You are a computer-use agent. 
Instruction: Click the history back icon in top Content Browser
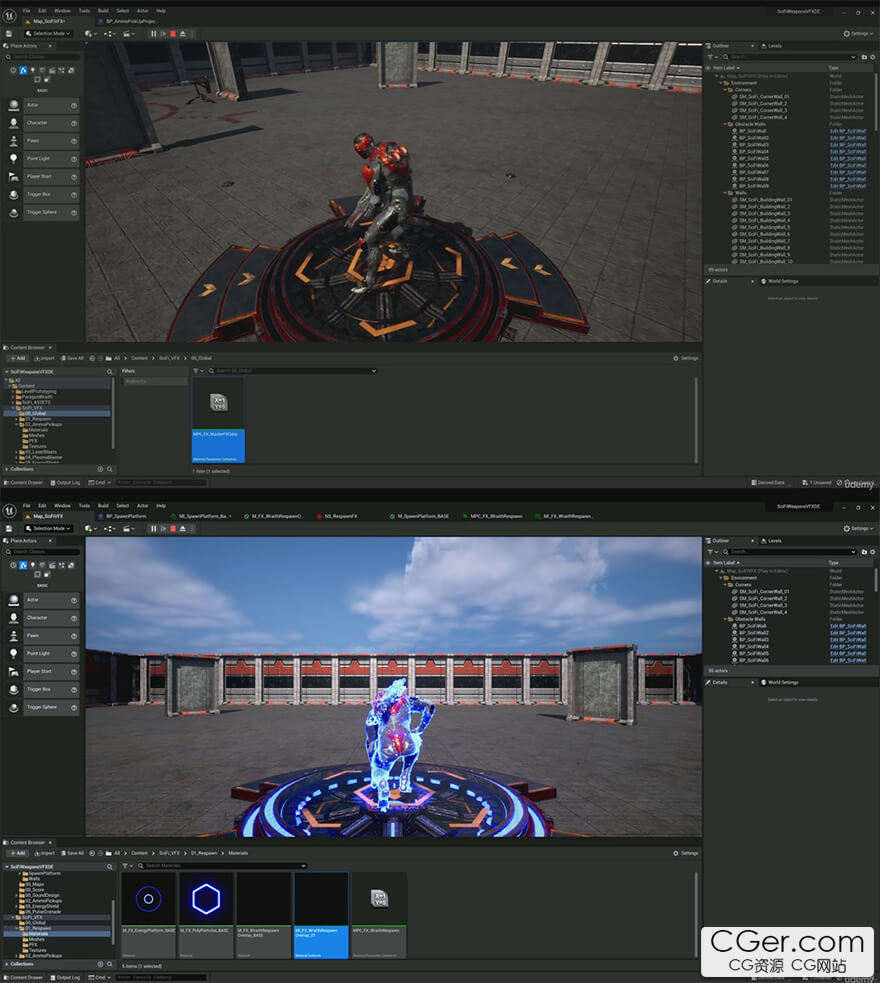click(92, 359)
